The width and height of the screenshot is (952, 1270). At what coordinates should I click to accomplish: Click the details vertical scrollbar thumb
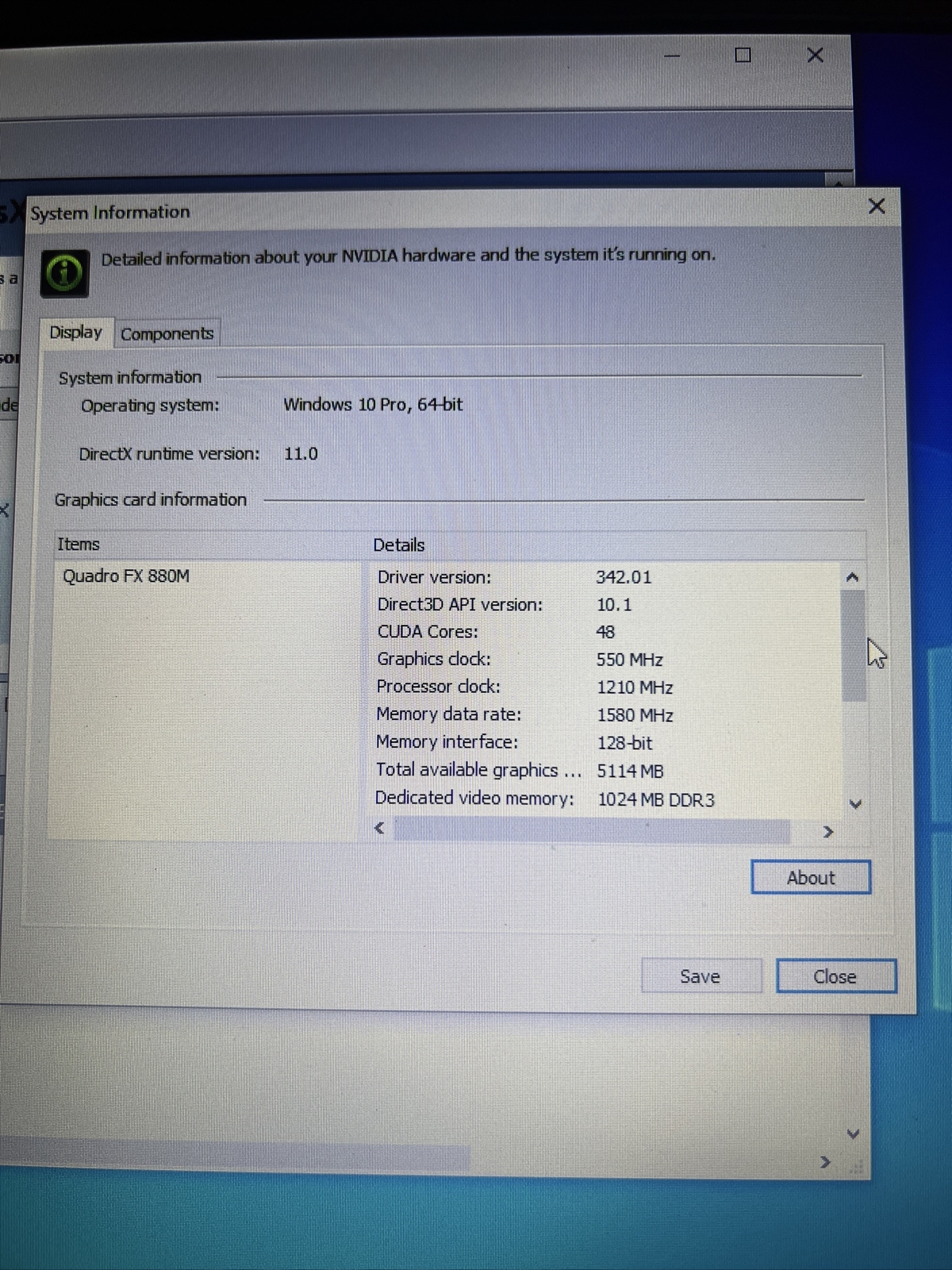coord(854,646)
